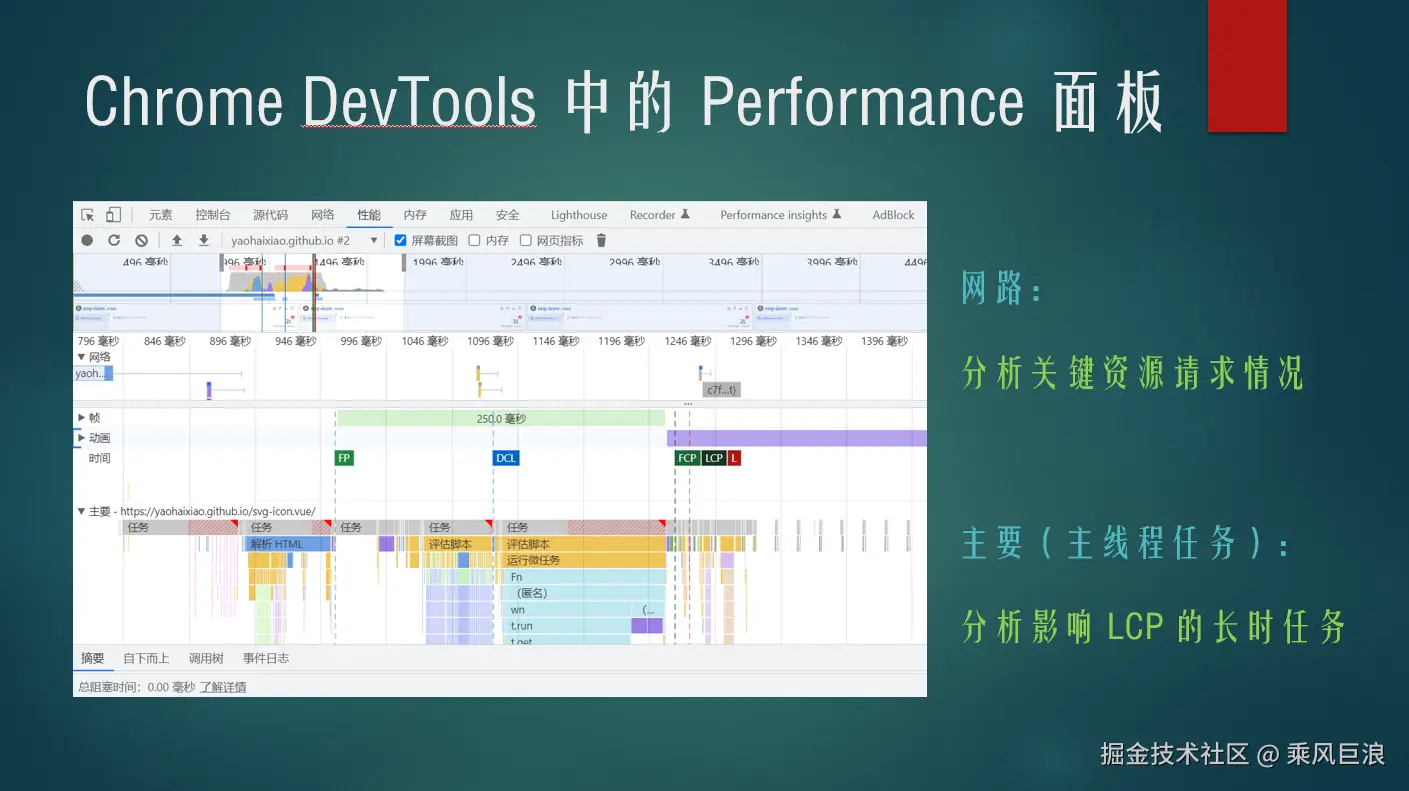Select the t.run function block
The width and height of the screenshot is (1409, 791).
tap(566, 626)
